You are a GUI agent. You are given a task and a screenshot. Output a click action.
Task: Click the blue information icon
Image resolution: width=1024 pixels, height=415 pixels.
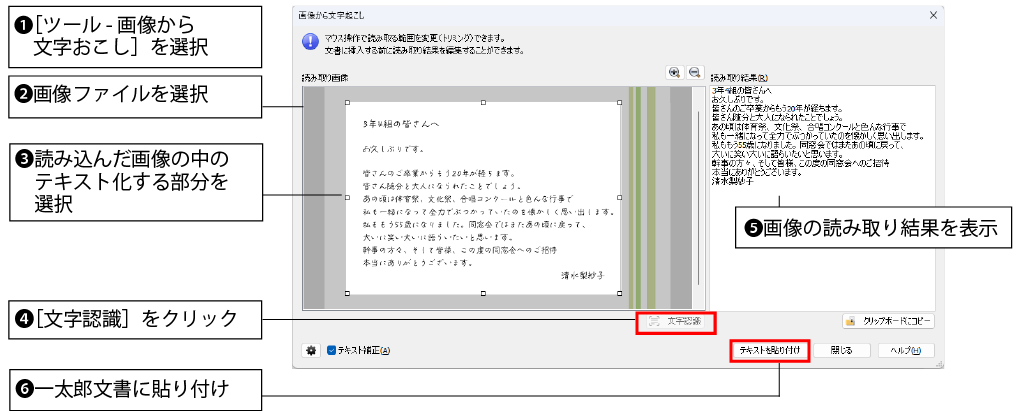(311, 43)
